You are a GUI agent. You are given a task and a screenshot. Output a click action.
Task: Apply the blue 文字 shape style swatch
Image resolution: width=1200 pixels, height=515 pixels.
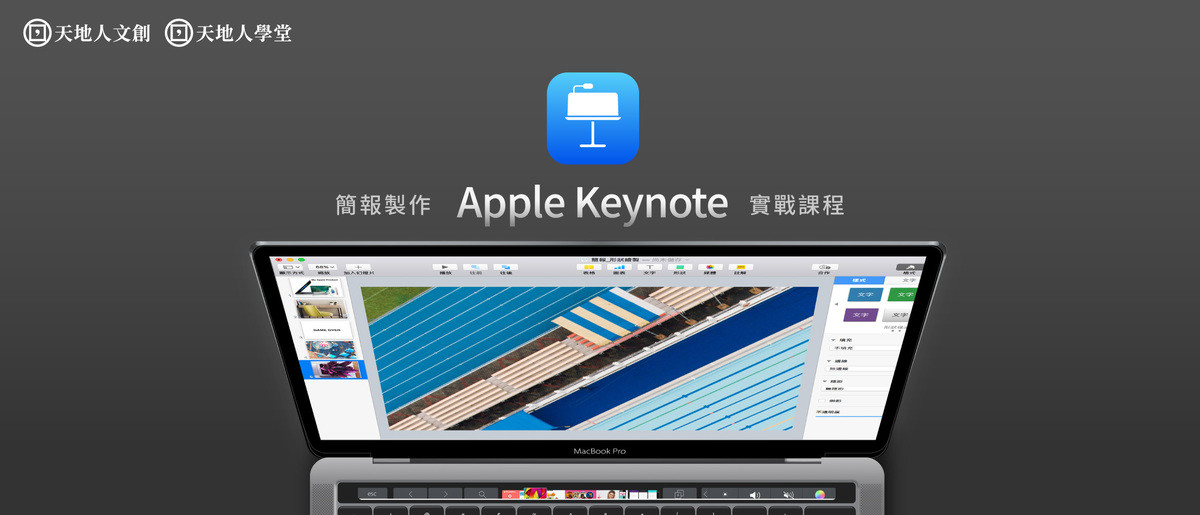tap(865, 294)
